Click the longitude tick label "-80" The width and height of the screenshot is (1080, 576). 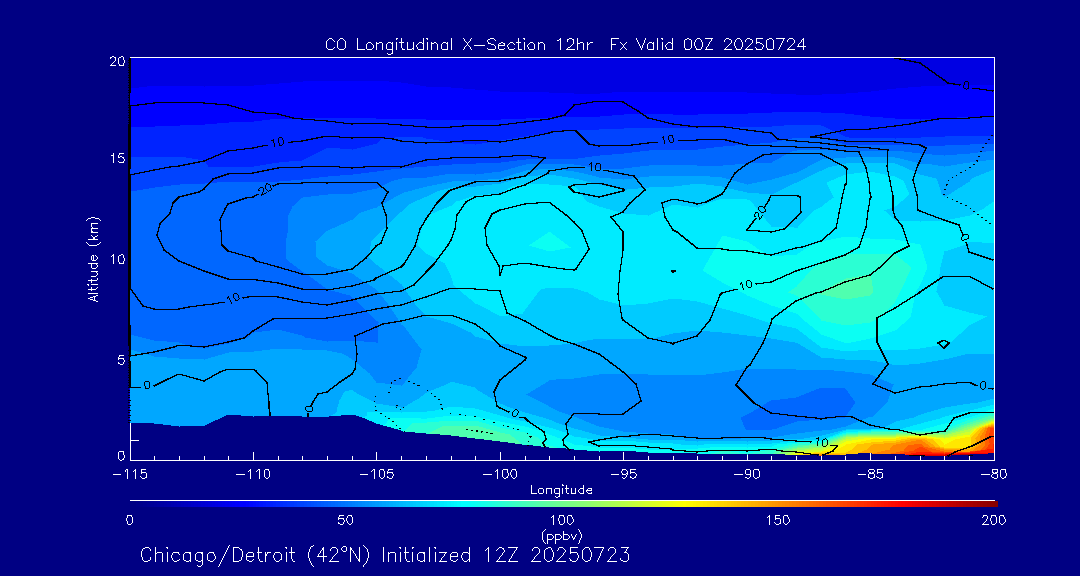[993, 475]
